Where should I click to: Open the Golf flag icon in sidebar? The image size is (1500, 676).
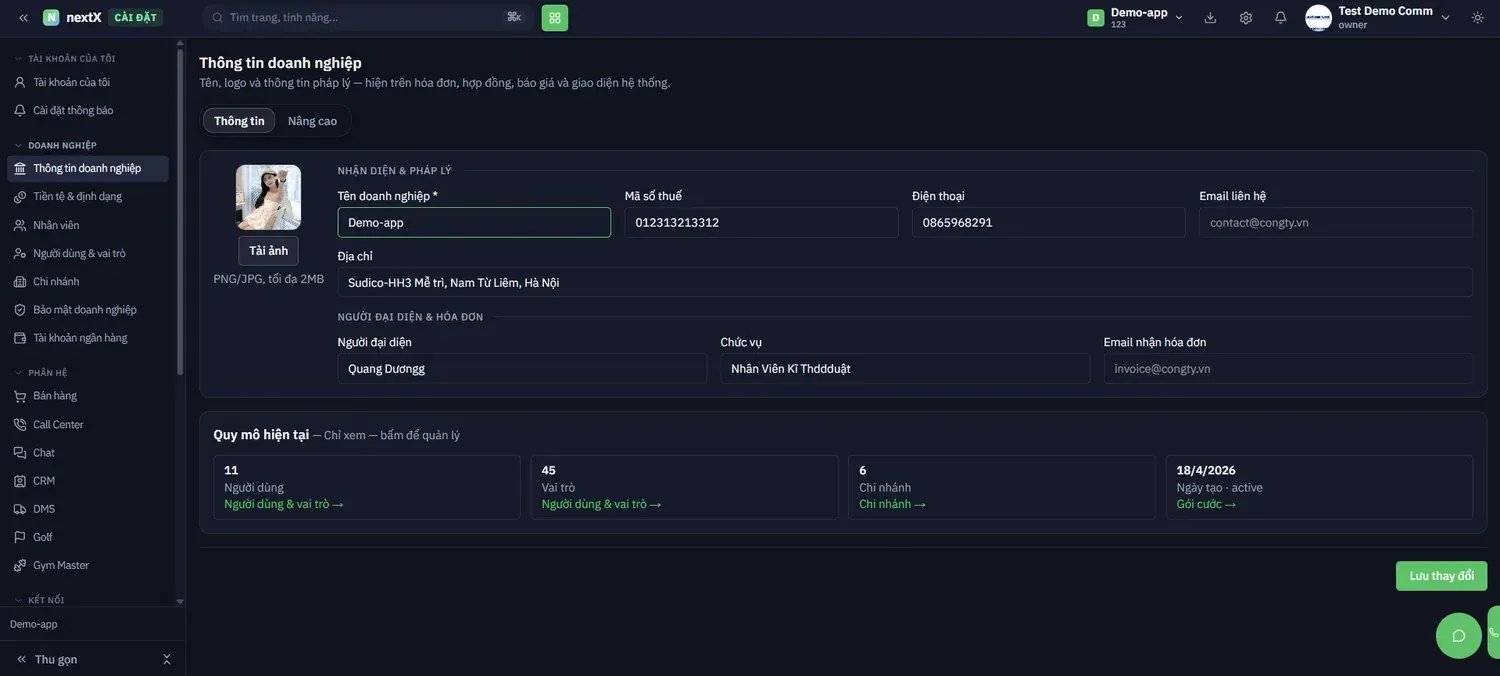point(20,537)
